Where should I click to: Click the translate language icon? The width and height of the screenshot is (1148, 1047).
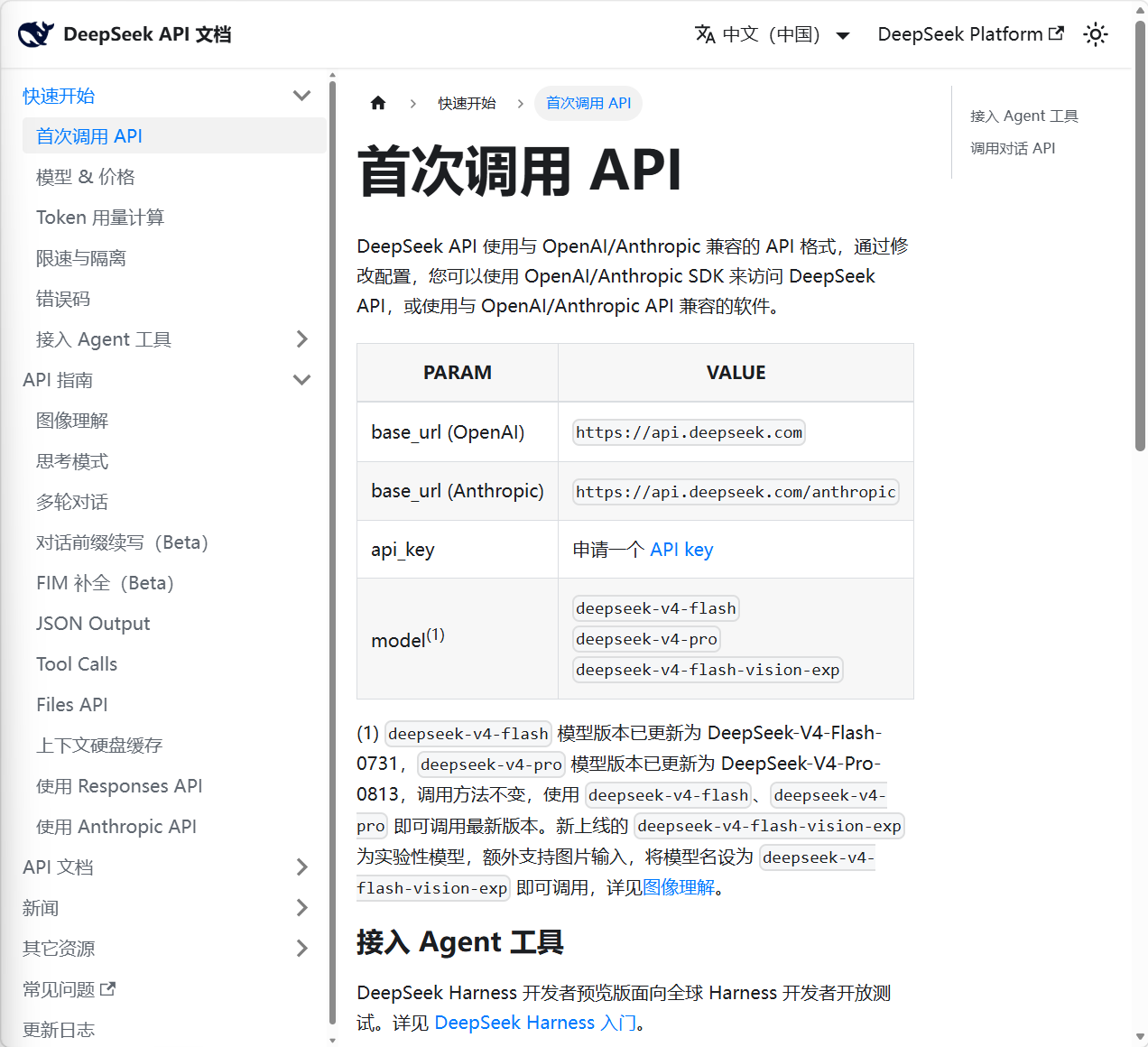[x=705, y=34]
